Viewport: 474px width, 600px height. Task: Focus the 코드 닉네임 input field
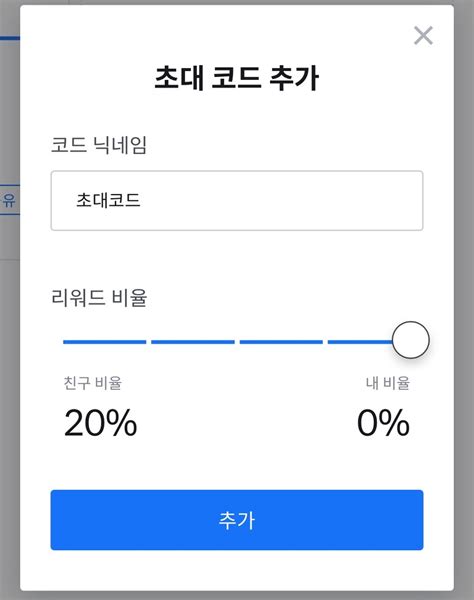[x=237, y=201]
